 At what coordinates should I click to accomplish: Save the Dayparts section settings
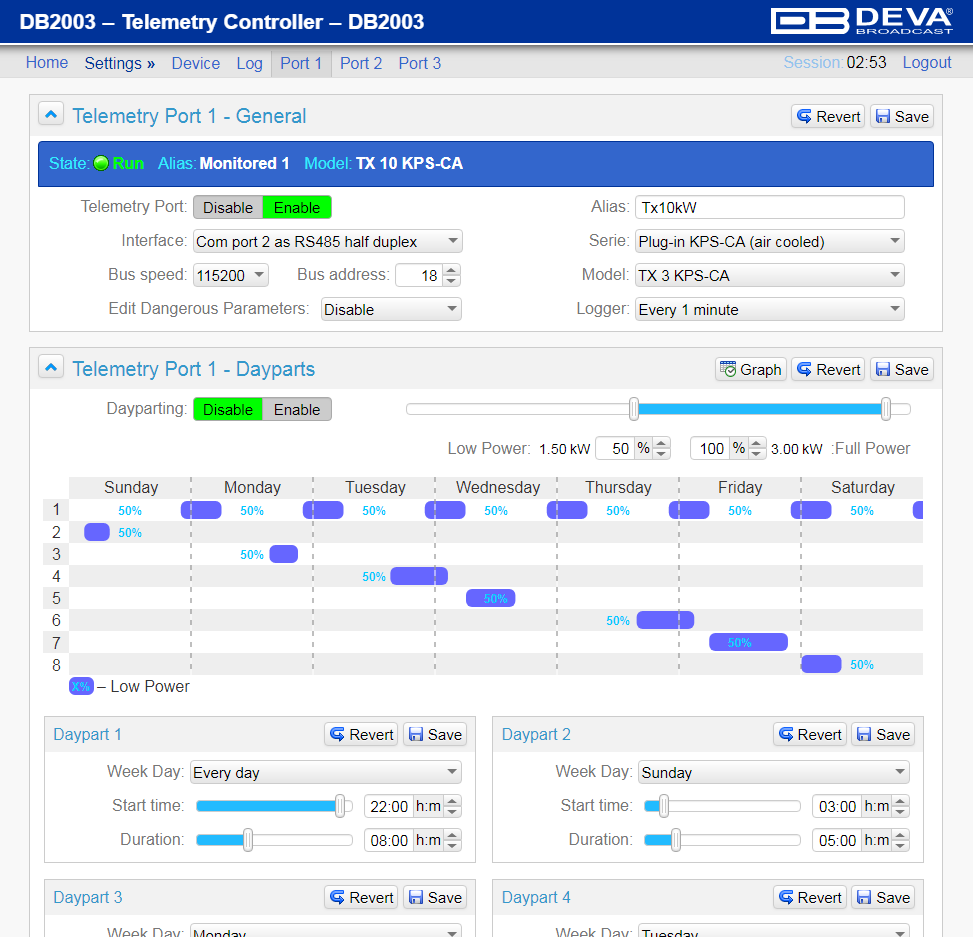902,369
